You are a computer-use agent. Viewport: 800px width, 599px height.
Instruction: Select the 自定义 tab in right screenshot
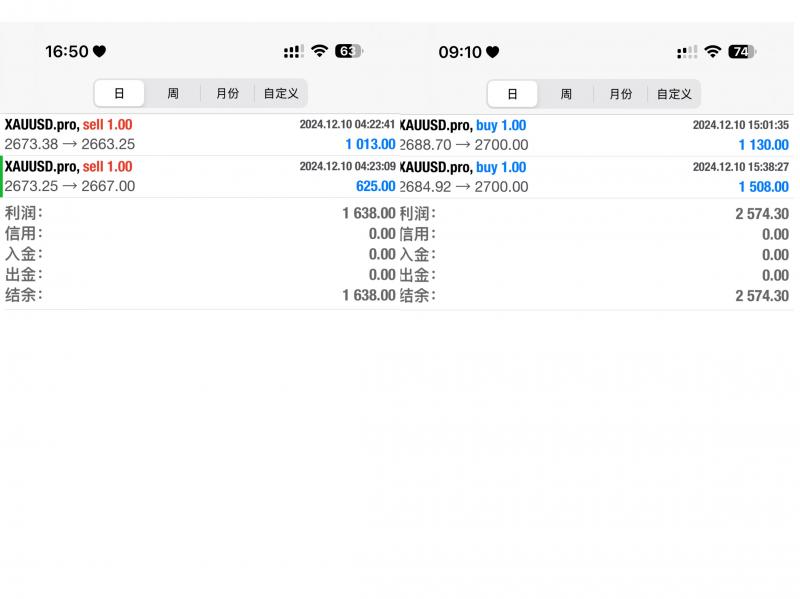674,94
